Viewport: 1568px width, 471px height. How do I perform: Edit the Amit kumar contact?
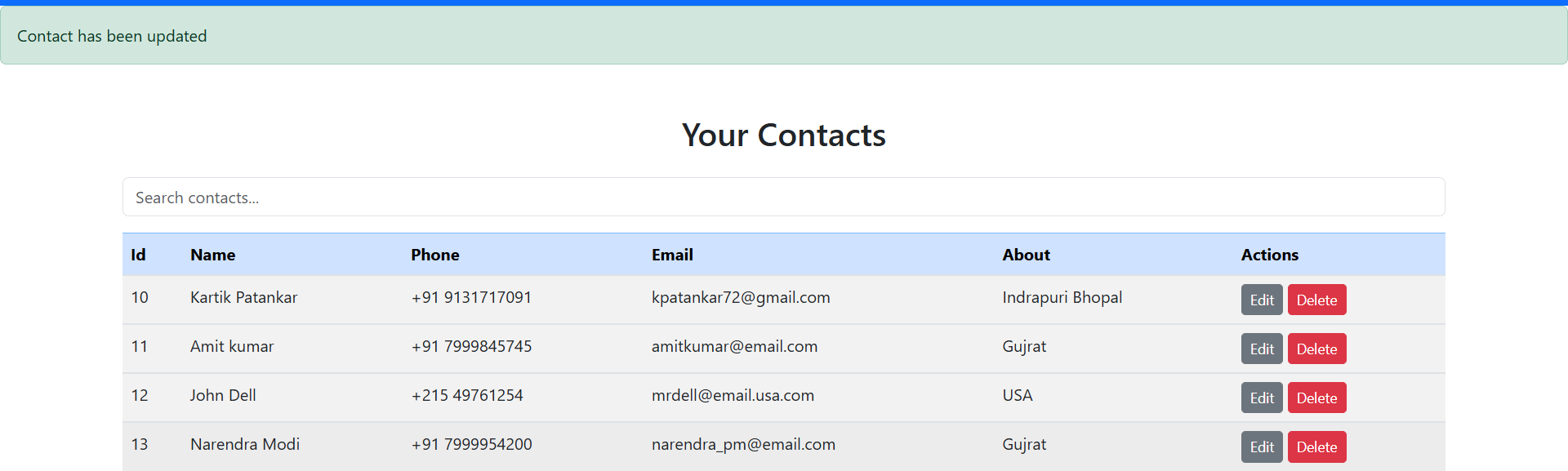pos(1262,349)
